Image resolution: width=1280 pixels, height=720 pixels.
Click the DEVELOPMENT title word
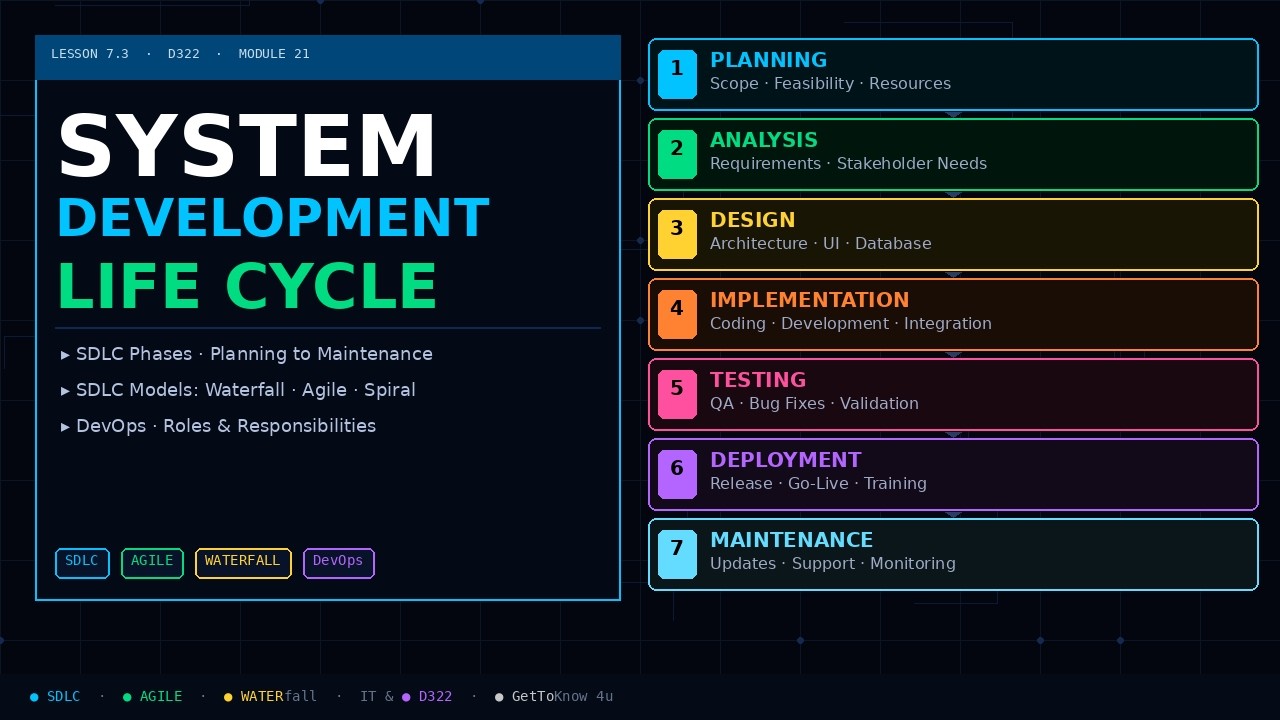pyautogui.click(x=273, y=218)
